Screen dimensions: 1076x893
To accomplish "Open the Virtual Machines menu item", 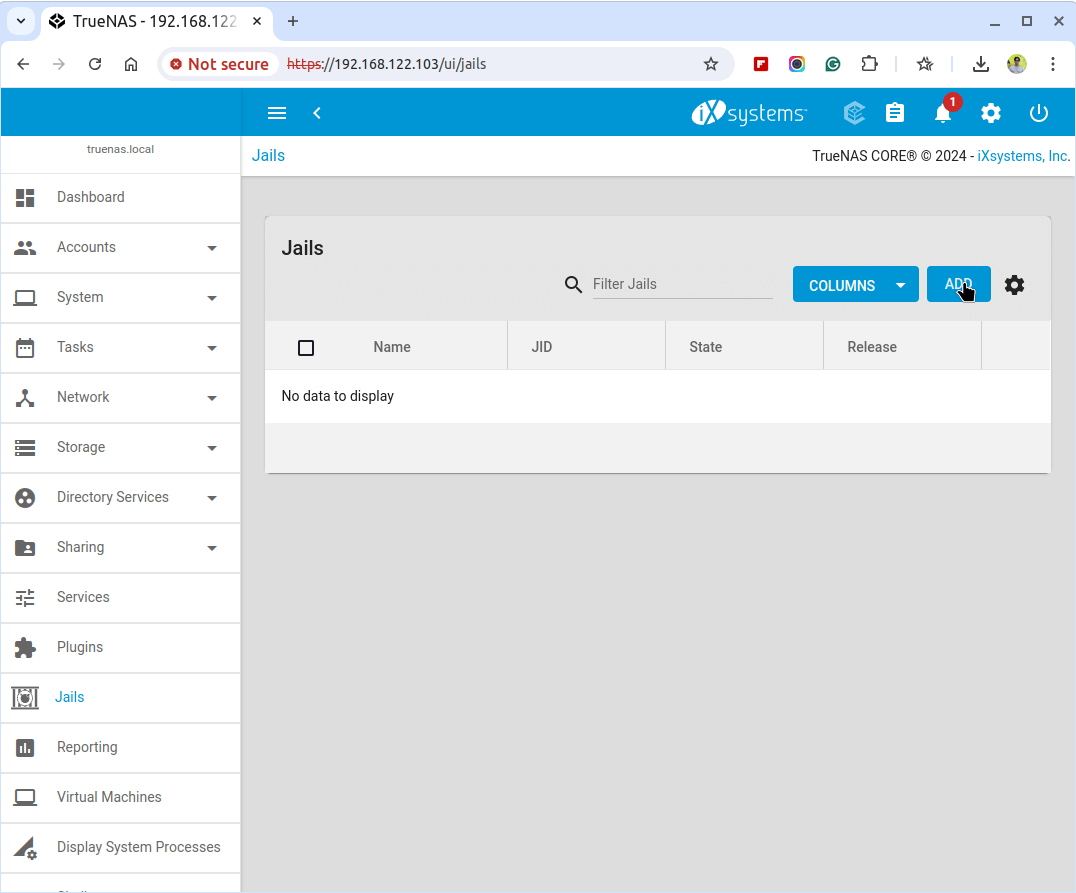I will tap(121, 798).
